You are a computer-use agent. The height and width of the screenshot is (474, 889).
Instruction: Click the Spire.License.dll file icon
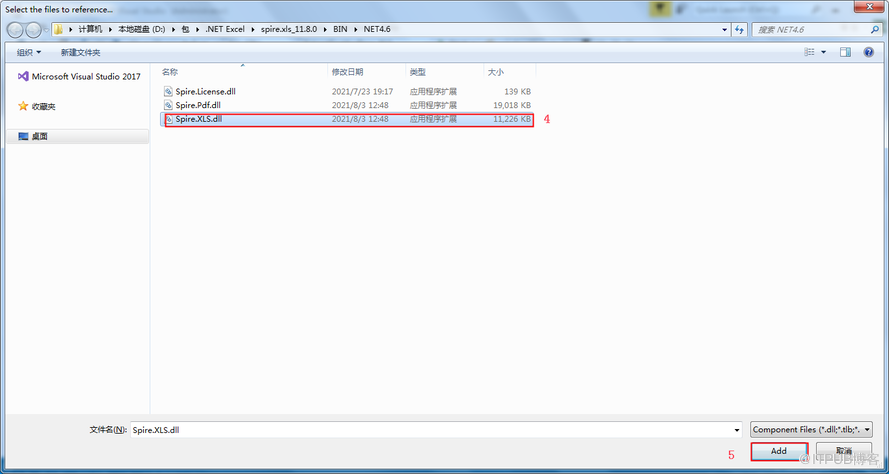(x=168, y=91)
